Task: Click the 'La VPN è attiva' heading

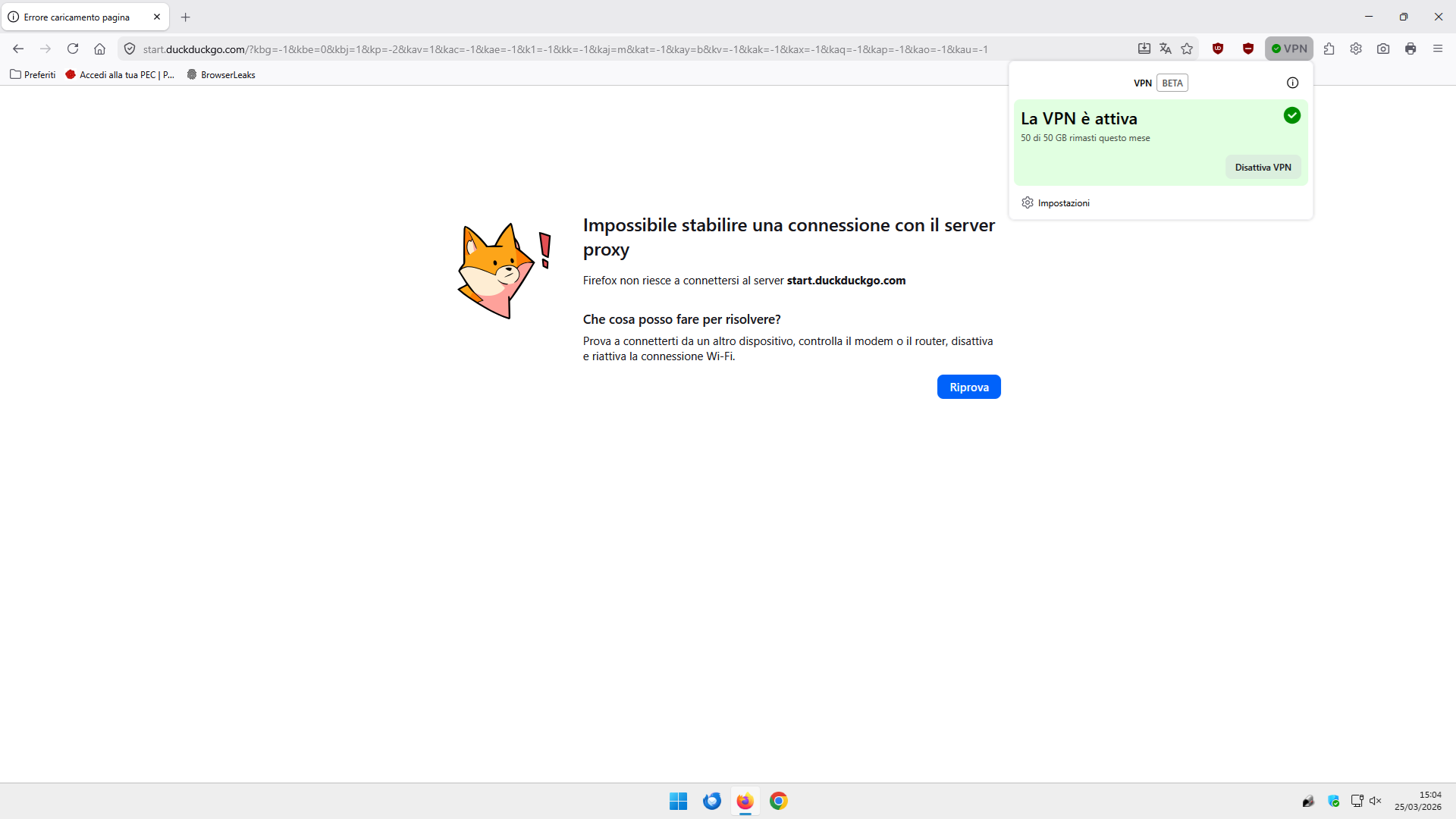Action: [1079, 118]
